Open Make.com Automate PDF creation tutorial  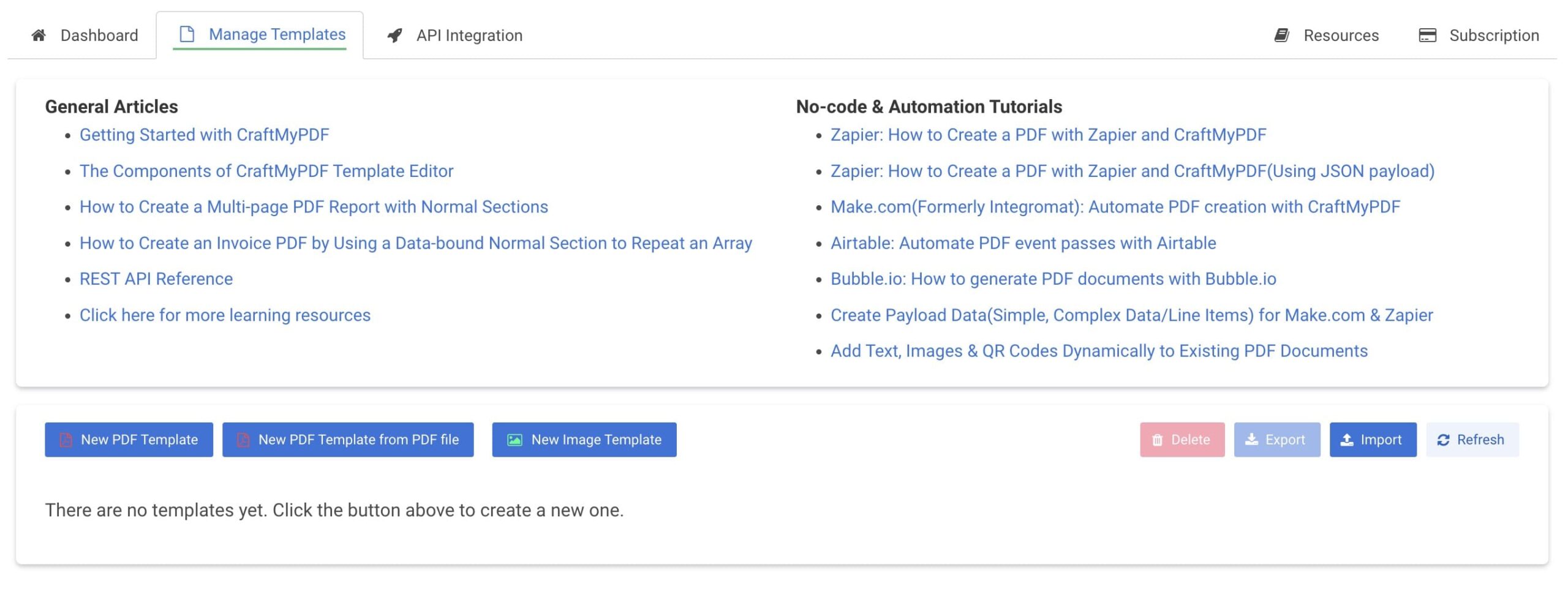click(x=1115, y=207)
